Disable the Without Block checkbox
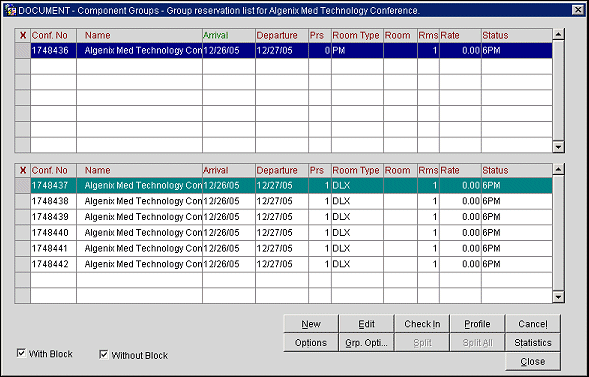 click(x=104, y=355)
